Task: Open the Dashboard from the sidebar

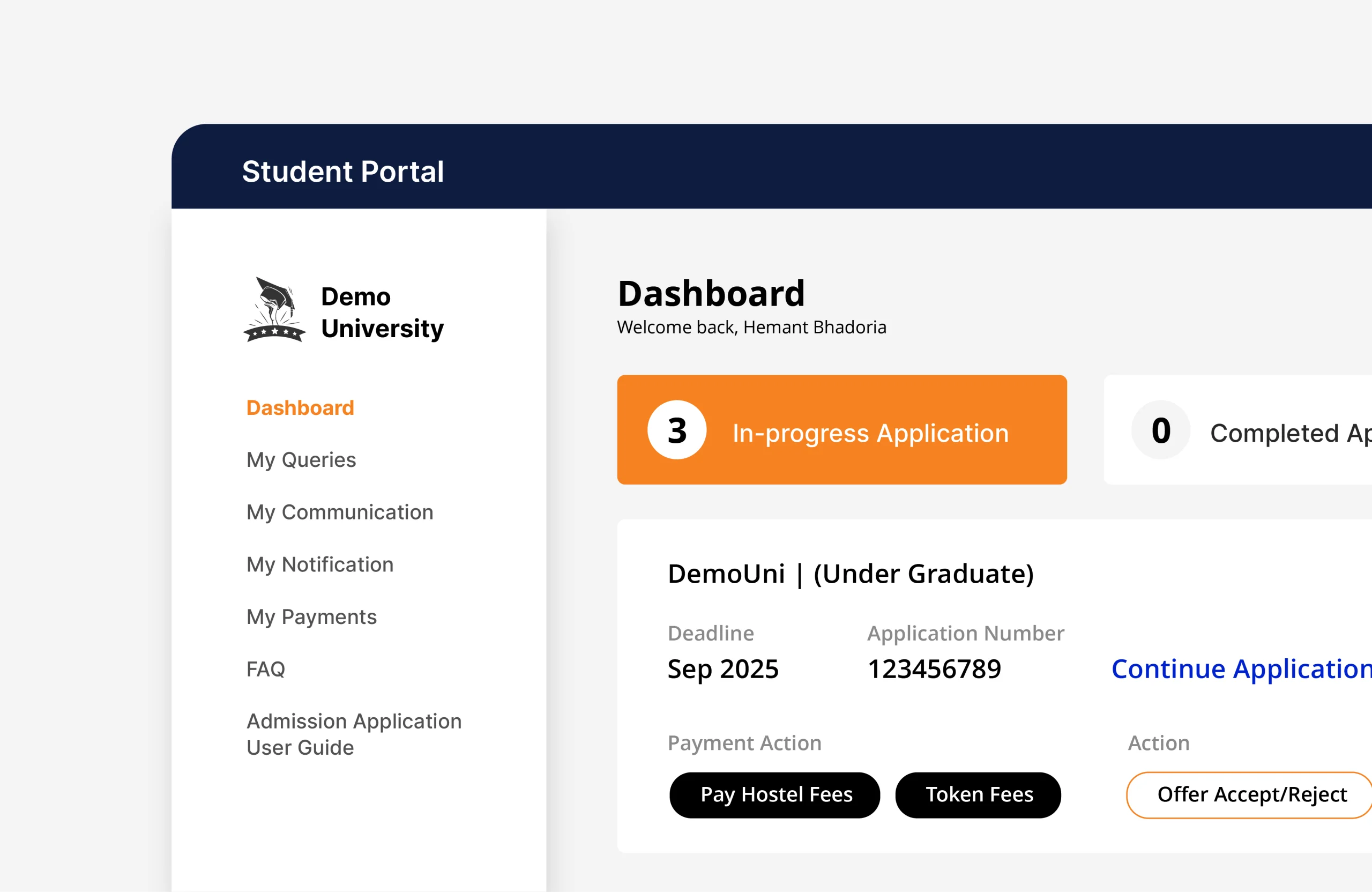Action: [300, 407]
